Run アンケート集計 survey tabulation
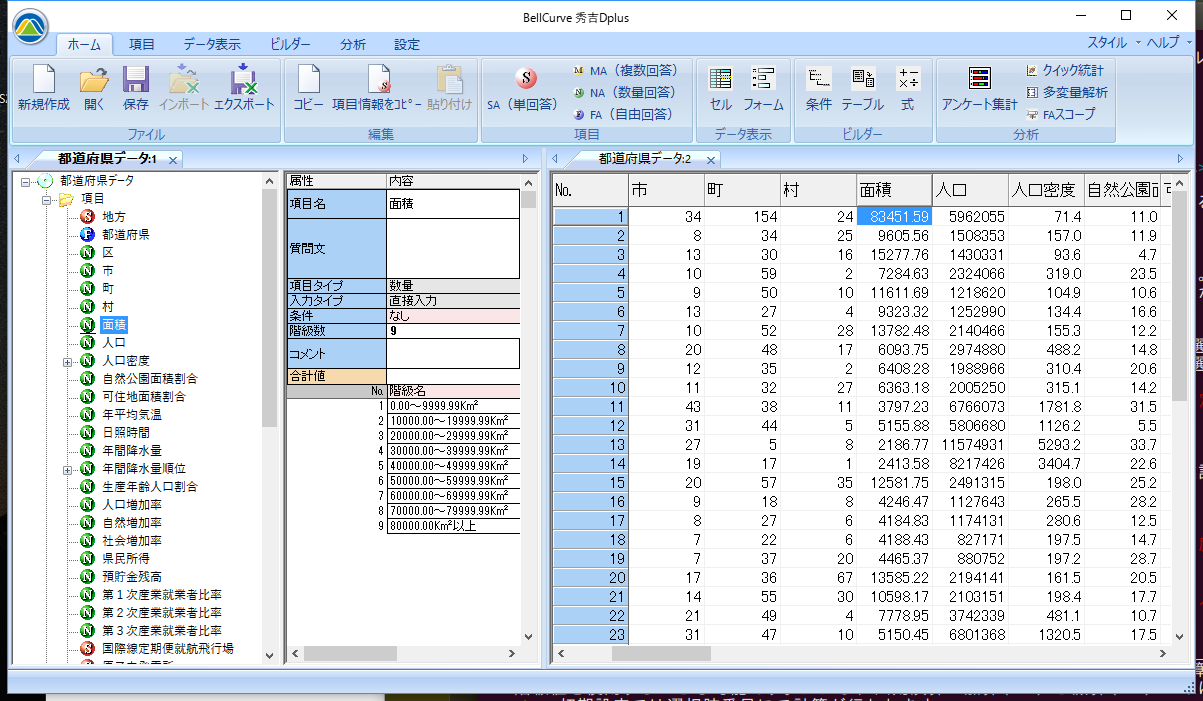Image resolution: width=1203 pixels, height=701 pixels. point(979,86)
